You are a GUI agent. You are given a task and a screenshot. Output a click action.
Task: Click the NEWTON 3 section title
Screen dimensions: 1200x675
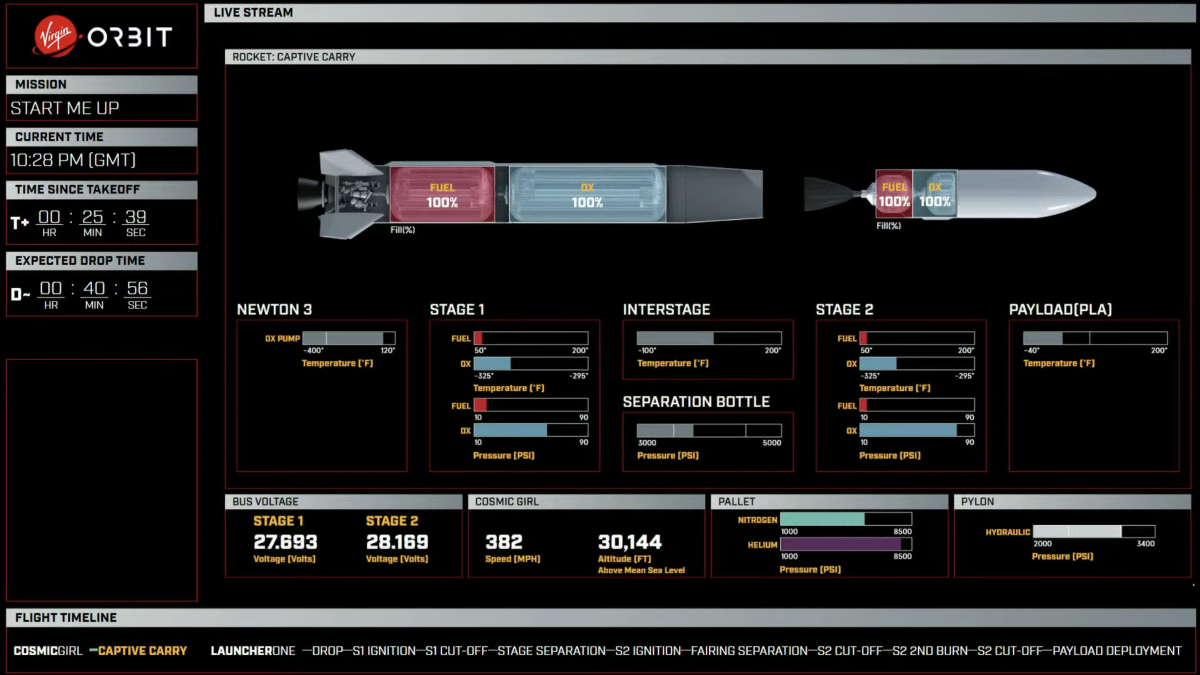pos(275,310)
